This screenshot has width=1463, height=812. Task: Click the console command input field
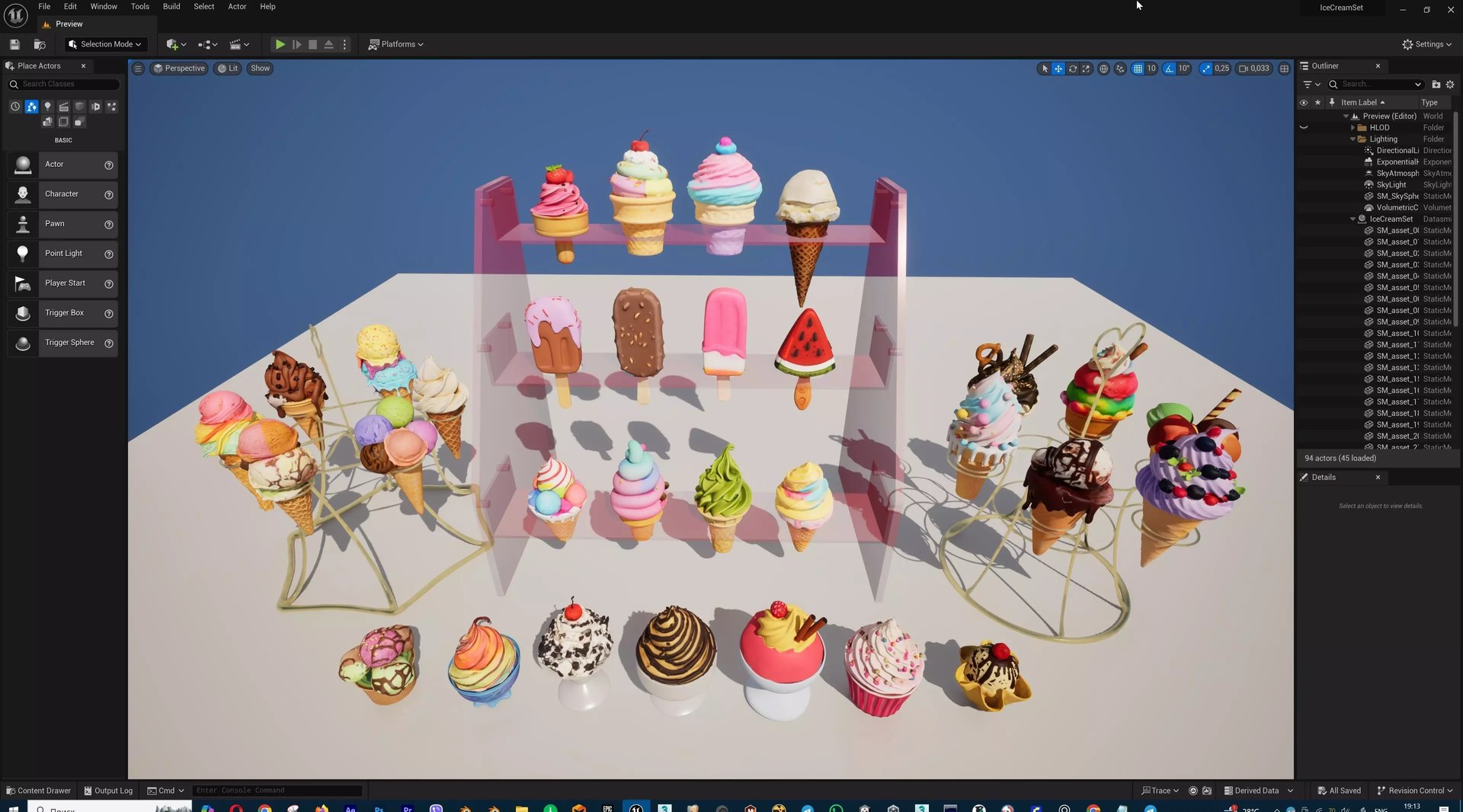[x=277, y=791]
